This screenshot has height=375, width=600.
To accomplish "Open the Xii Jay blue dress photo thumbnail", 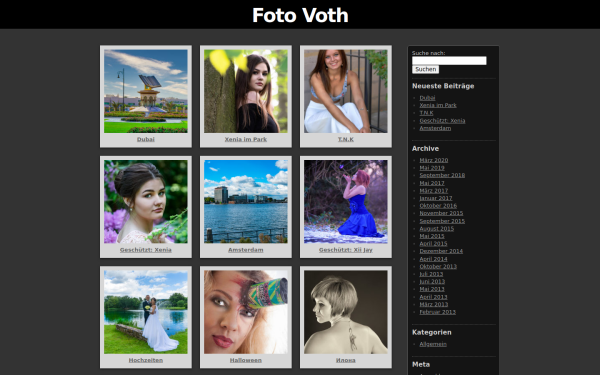I will pyautogui.click(x=346, y=202).
